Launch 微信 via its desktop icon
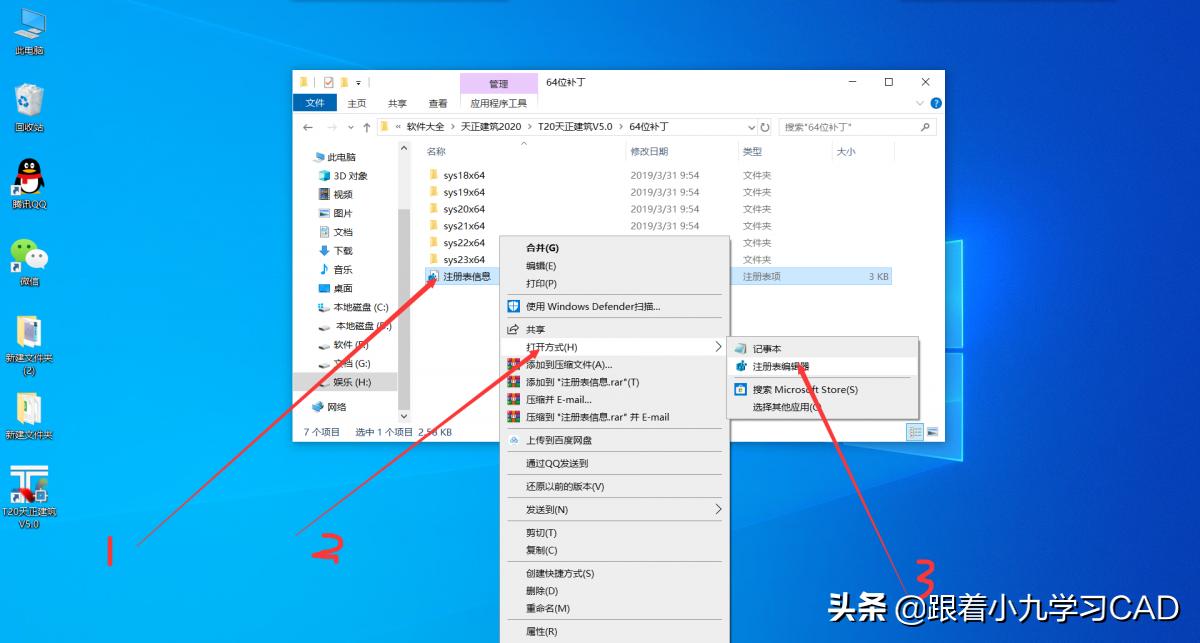1200x643 pixels. click(28, 255)
